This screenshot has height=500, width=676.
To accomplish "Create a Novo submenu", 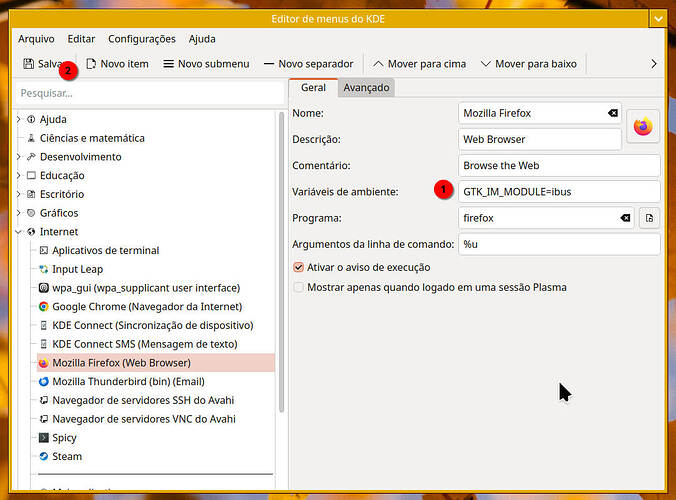I will pos(206,64).
